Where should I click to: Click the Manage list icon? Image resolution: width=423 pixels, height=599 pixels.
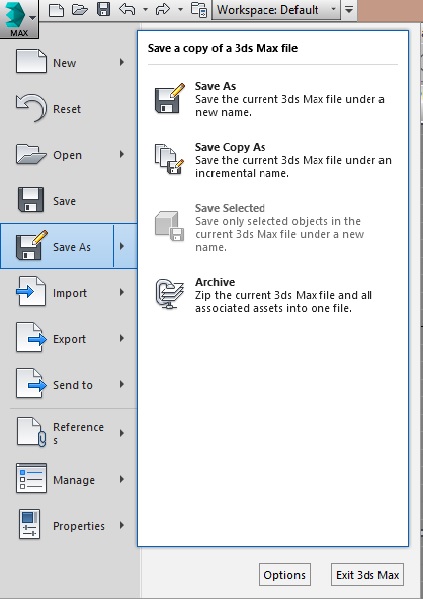[x=31, y=478]
